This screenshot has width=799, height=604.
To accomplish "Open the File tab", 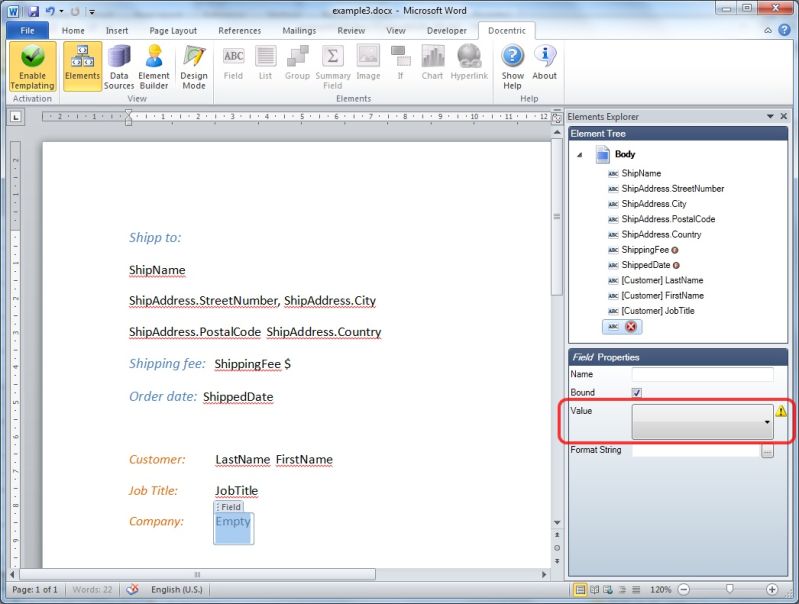I will click(28, 31).
